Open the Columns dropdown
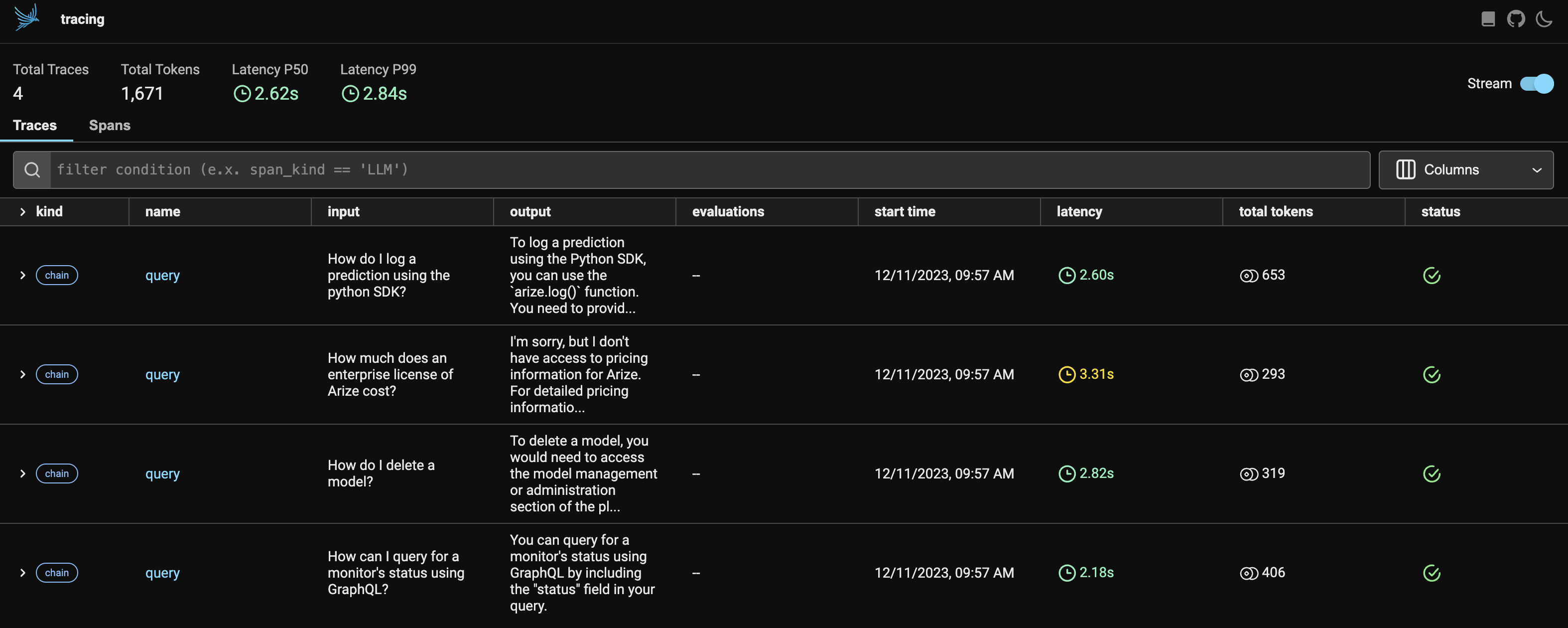The height and width of the screenshot is (628, 1568). click(1466, 170)
